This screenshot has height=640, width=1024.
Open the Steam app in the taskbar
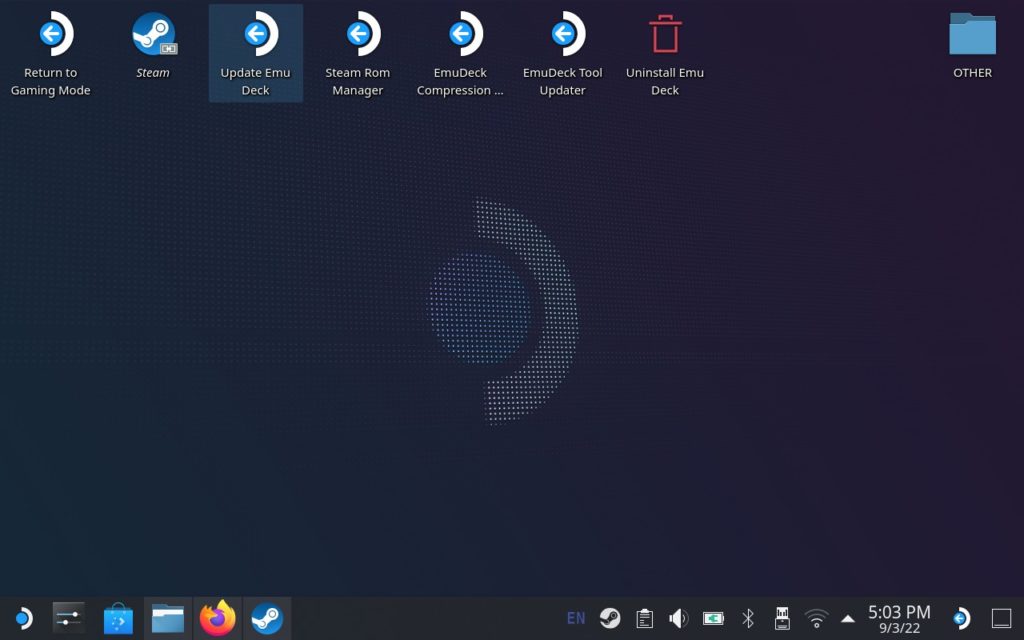click(267, 618)
